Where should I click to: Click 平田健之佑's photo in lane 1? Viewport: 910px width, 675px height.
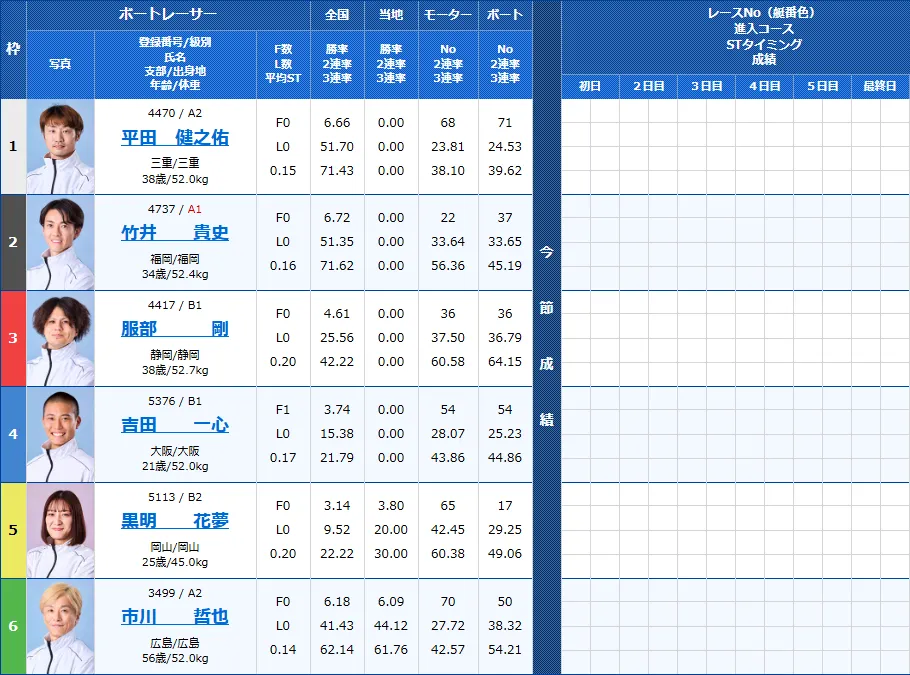point(59,145)
